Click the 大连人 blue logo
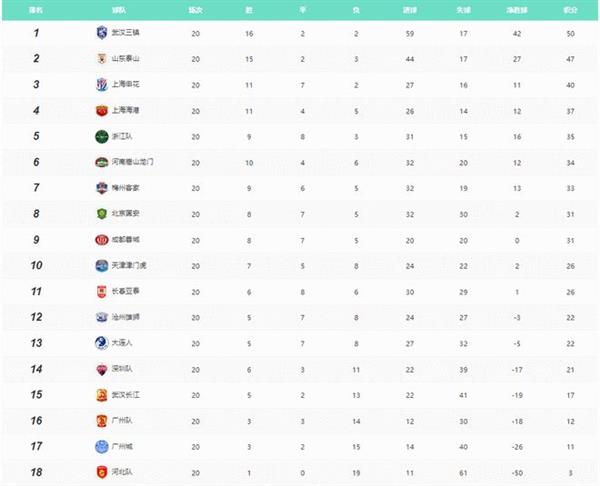 [x=101, y=343]
